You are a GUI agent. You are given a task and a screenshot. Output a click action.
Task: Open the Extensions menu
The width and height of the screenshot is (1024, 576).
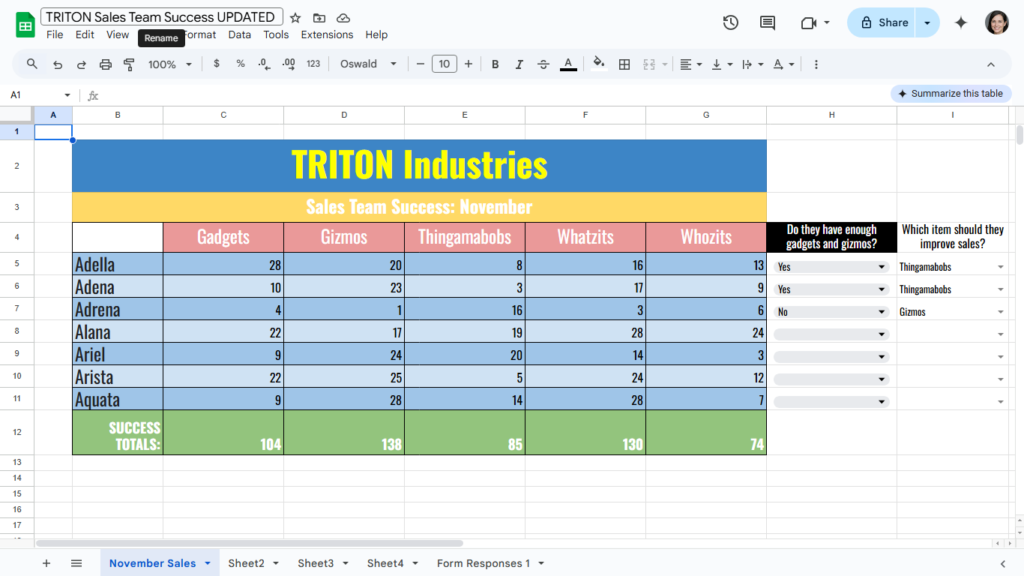point(327,35)
